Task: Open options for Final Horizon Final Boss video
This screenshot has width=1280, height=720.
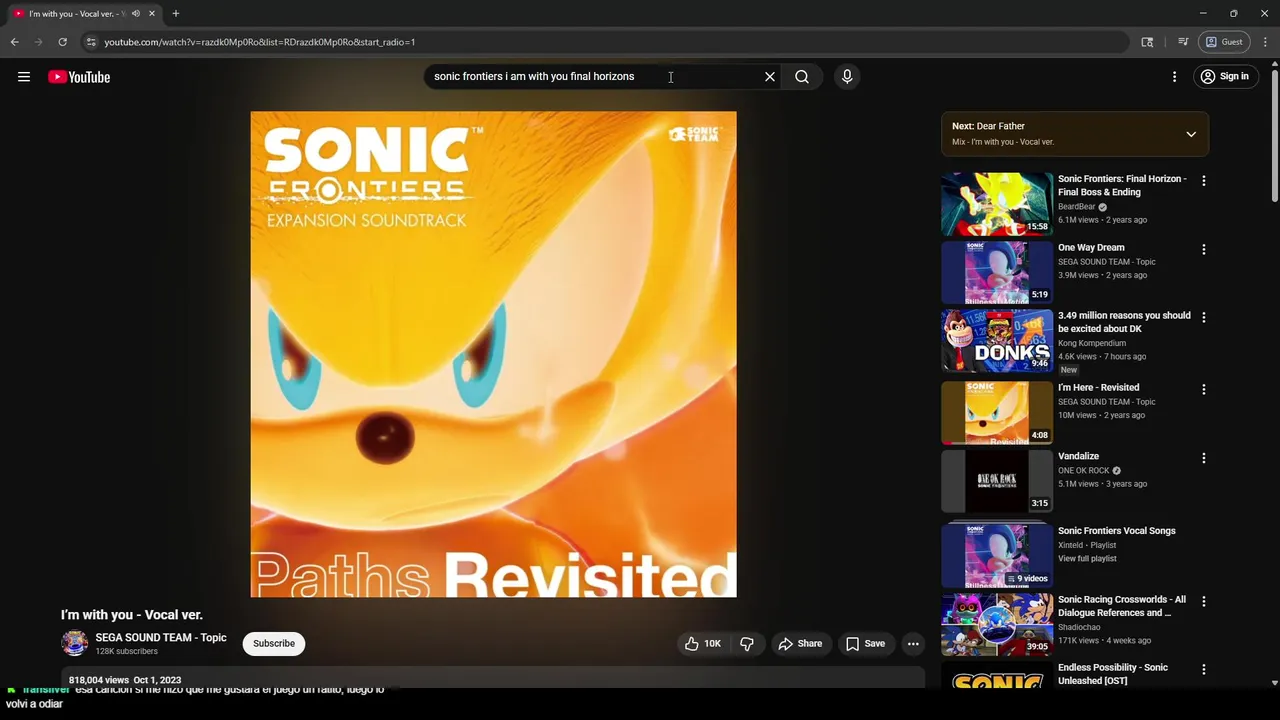Action: [1204, 181]
